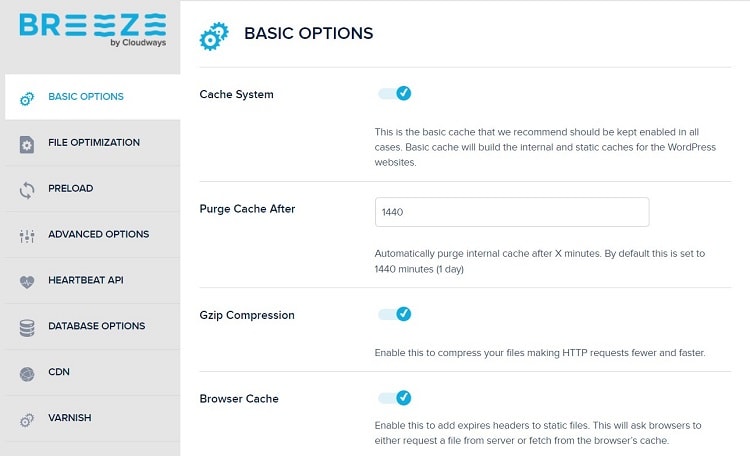
Task: Click the Preload circular arrows icon
Action: 27,190
